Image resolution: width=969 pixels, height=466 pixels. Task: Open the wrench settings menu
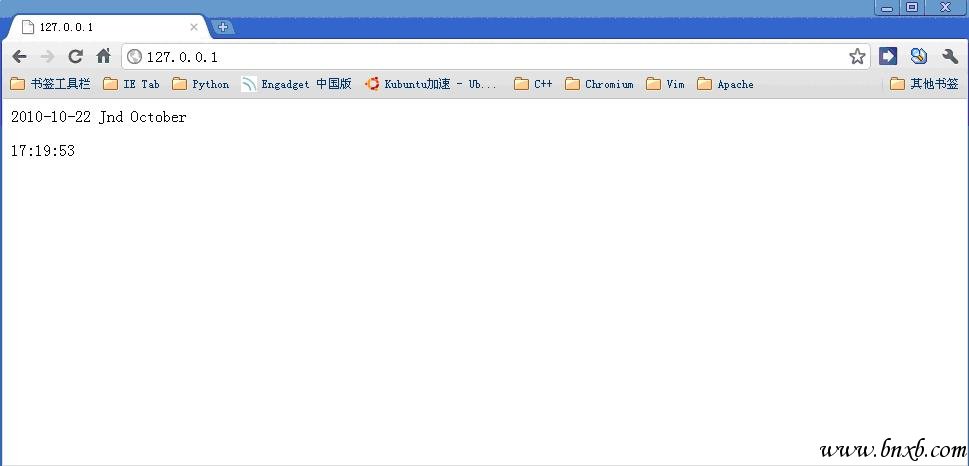[949, 57]
